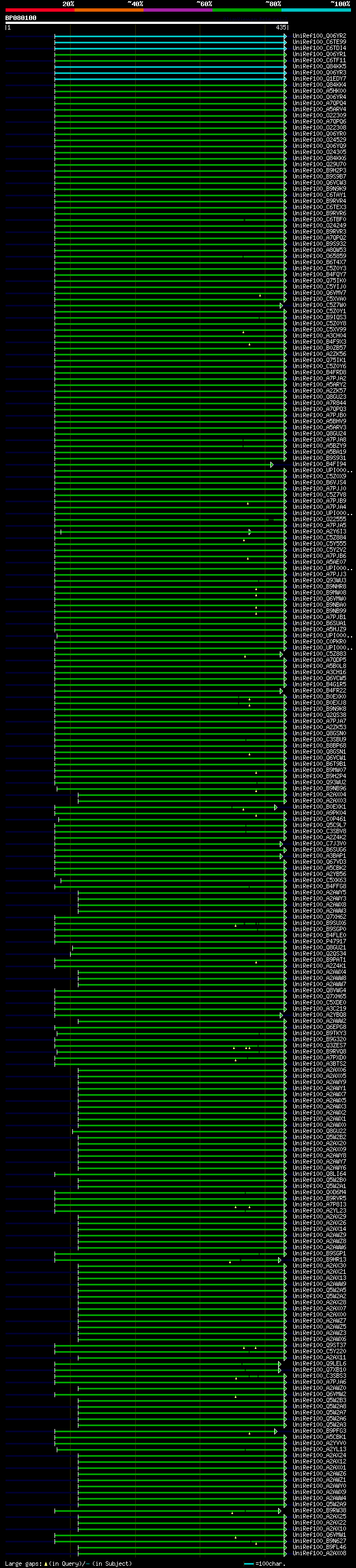Pick hit UniRef100_A3BTS2
Screen dimensions: 356x1568
tap(319, 1064)
